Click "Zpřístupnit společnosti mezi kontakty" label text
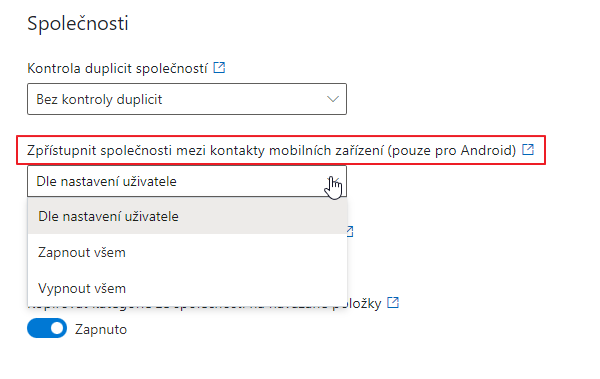This screenshot has width=600, height=379. coord(146,150)
